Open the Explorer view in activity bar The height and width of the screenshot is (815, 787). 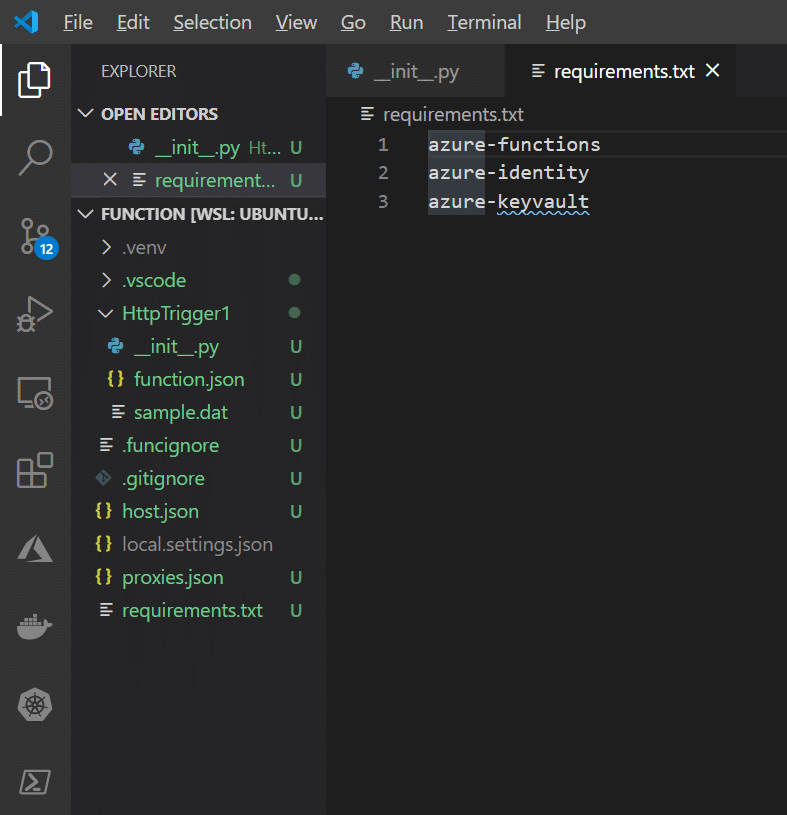pyautogui.click(x=34, y=80)
